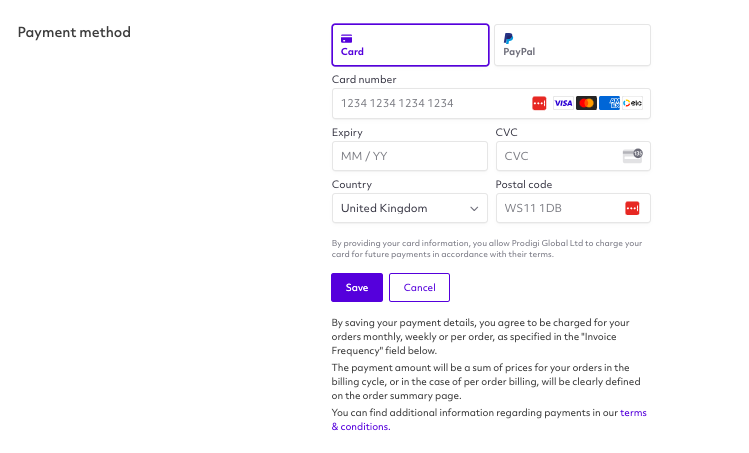The height and width of the screenshot is (453, 749).
Task: Click the Visa card brand icon
Action: click(x=563, y=103)
